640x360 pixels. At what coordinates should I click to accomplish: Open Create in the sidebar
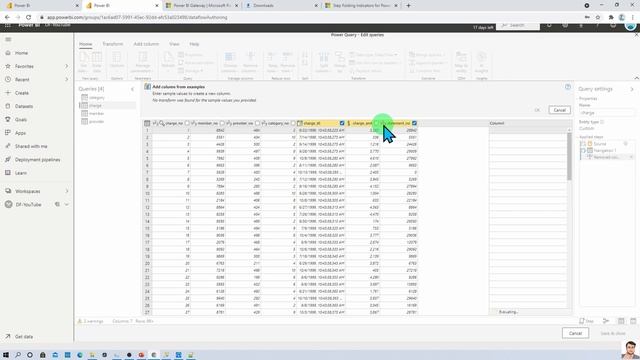coord(22,93)
